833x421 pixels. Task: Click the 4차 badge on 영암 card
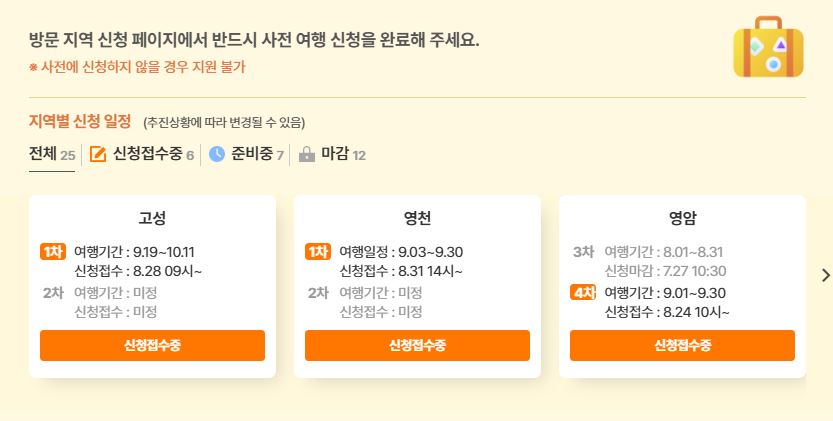click(583, 292)
